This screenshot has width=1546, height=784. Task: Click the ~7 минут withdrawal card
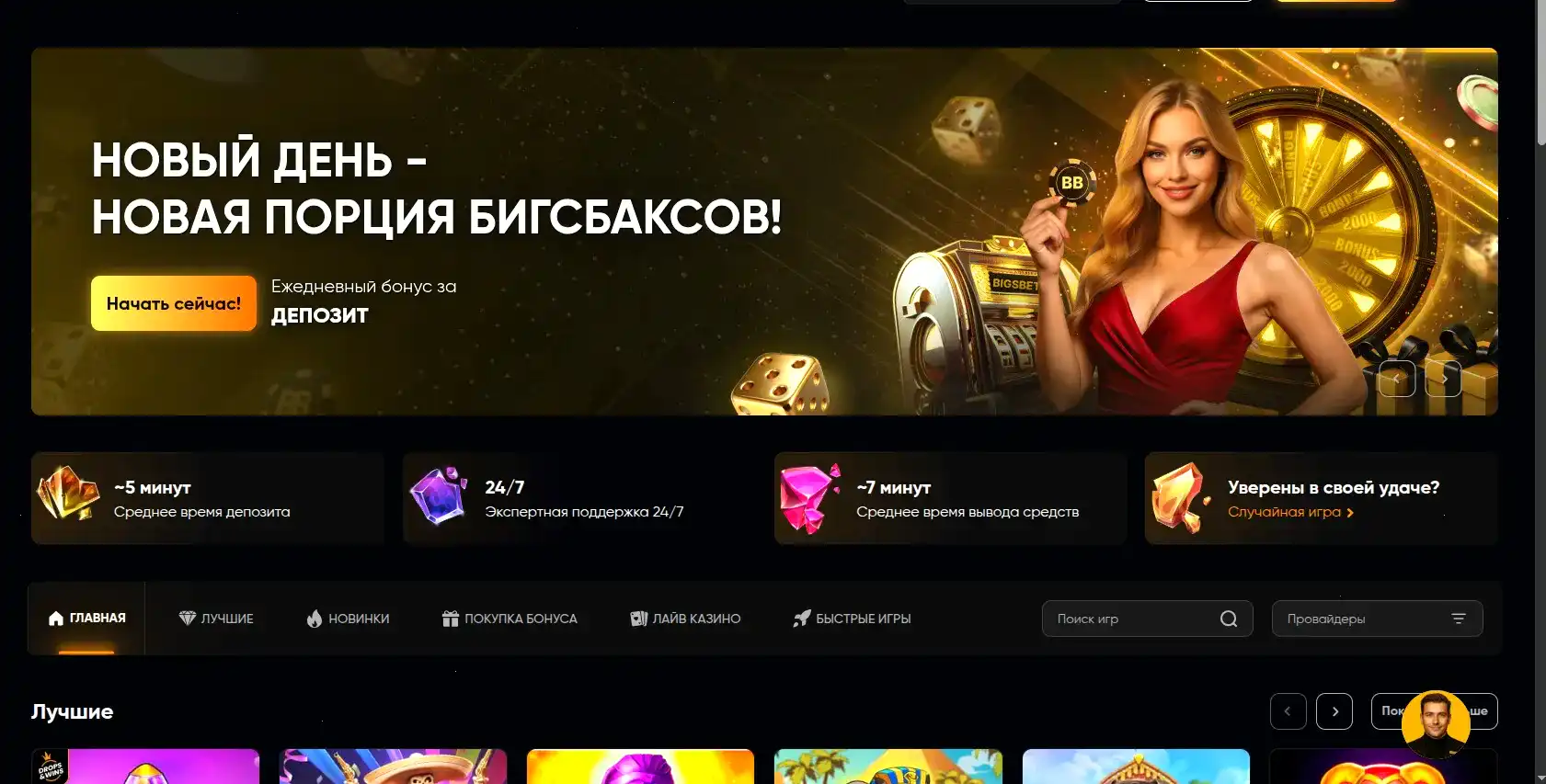click(x=950, y=498)
